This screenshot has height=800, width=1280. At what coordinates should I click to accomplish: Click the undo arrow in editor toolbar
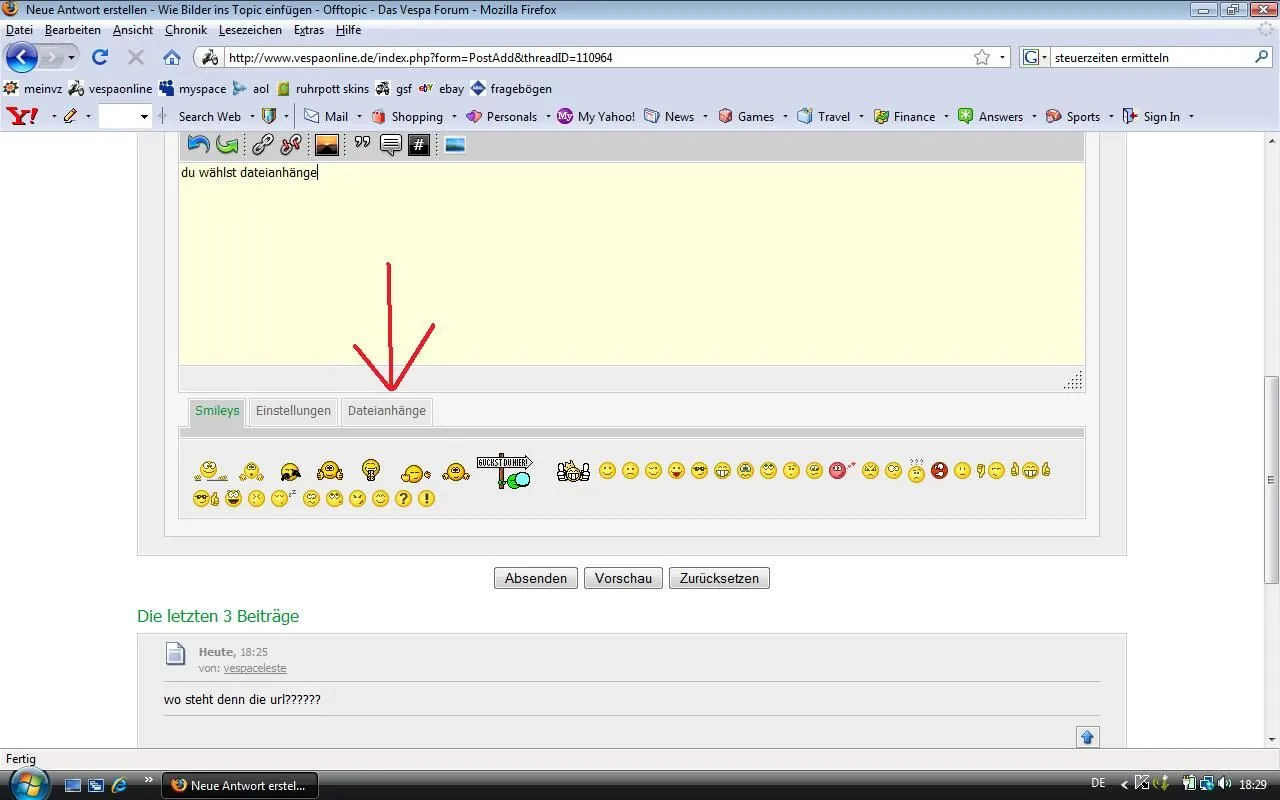198,145
